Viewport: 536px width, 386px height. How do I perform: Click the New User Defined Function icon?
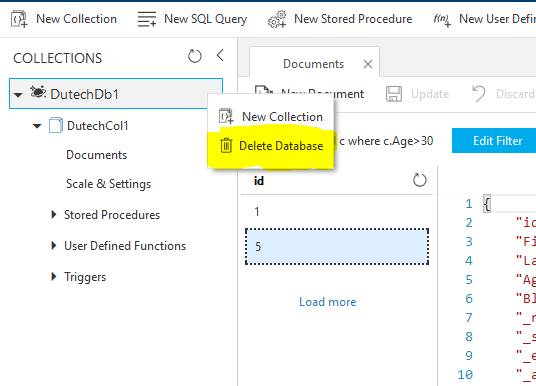click(x=442, y=19)
